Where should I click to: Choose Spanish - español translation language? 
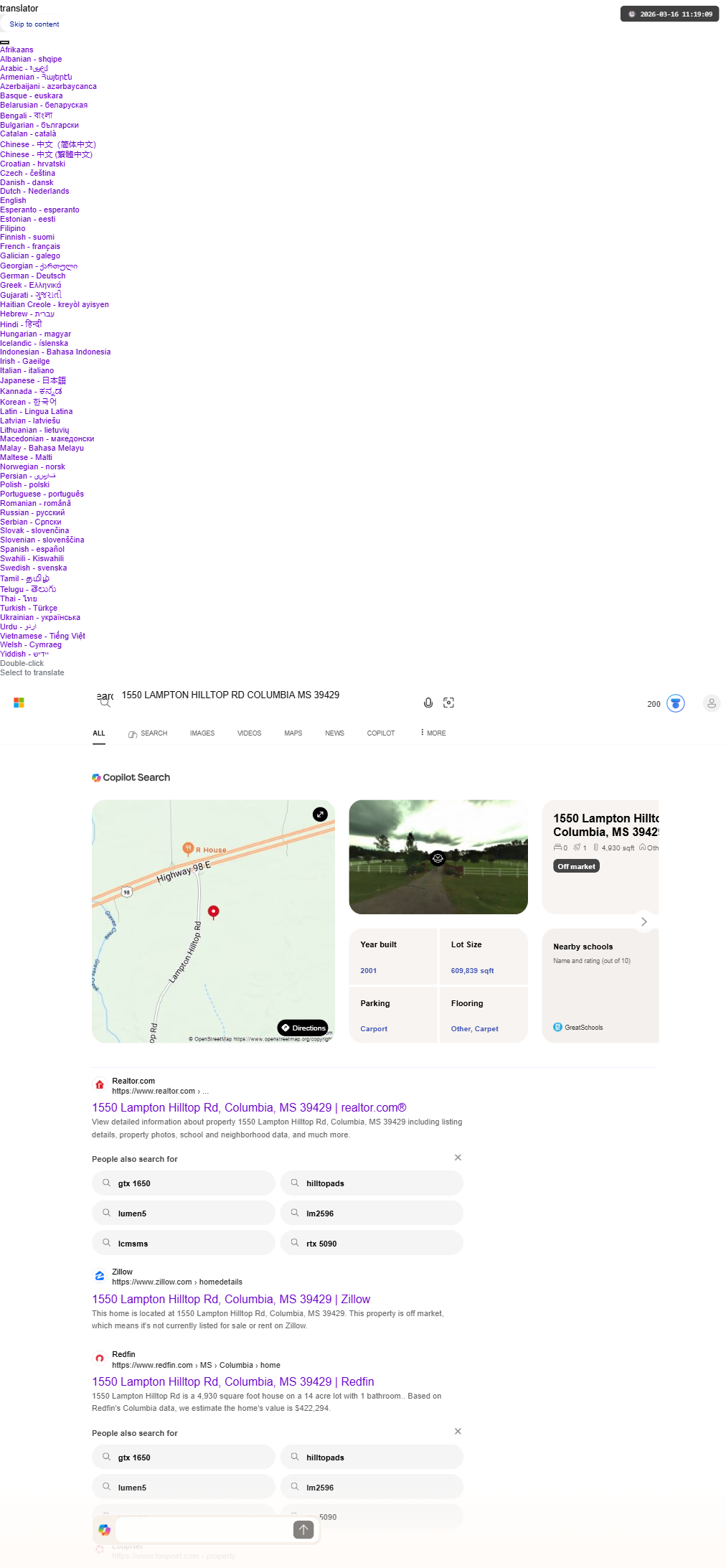pos(32,549)
